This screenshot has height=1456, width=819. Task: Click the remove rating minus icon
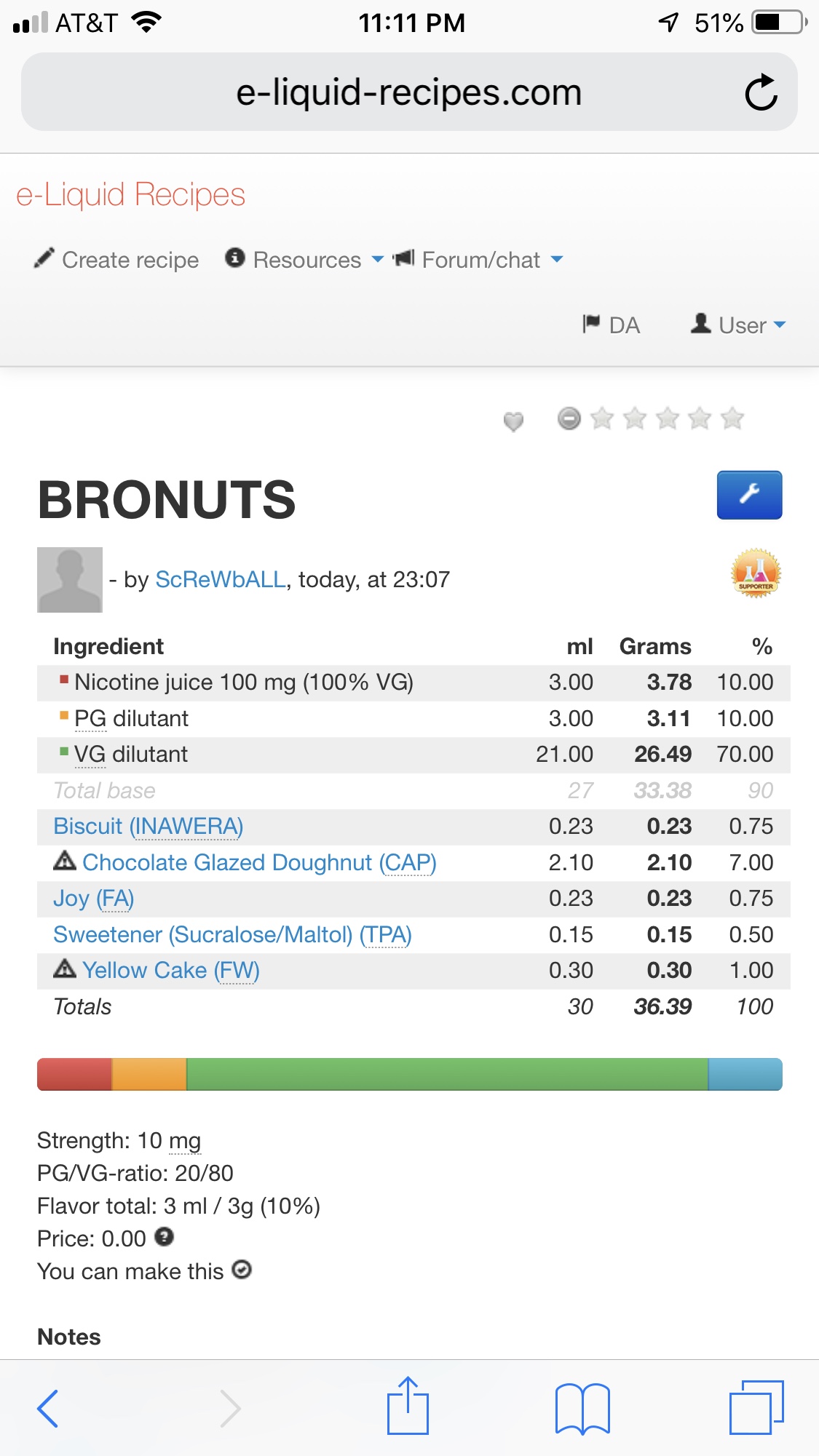click(x=569, y=418)
